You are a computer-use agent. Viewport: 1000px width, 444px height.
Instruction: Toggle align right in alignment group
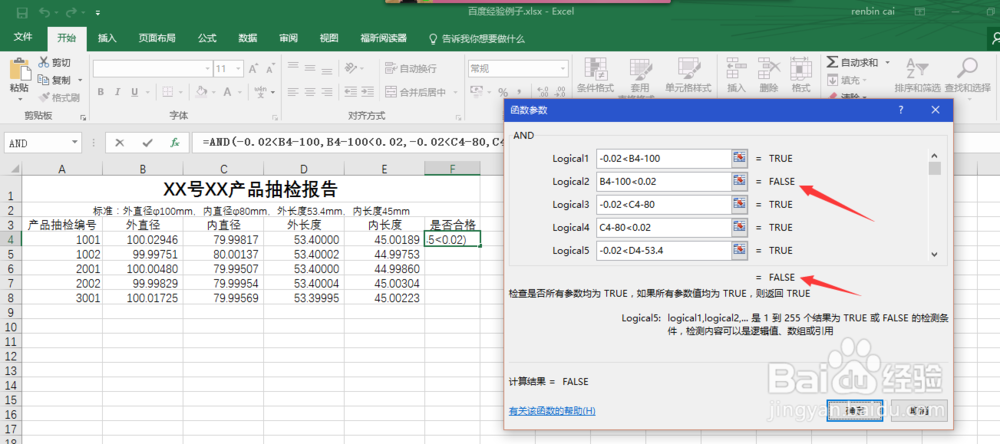tap(329, 92)
